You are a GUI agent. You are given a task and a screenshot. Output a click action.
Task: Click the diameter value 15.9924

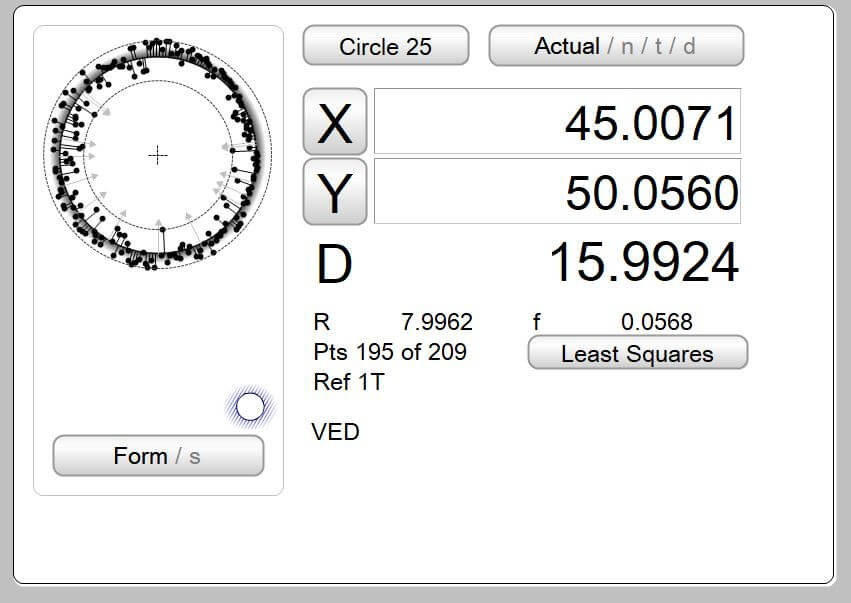(644, 264)
